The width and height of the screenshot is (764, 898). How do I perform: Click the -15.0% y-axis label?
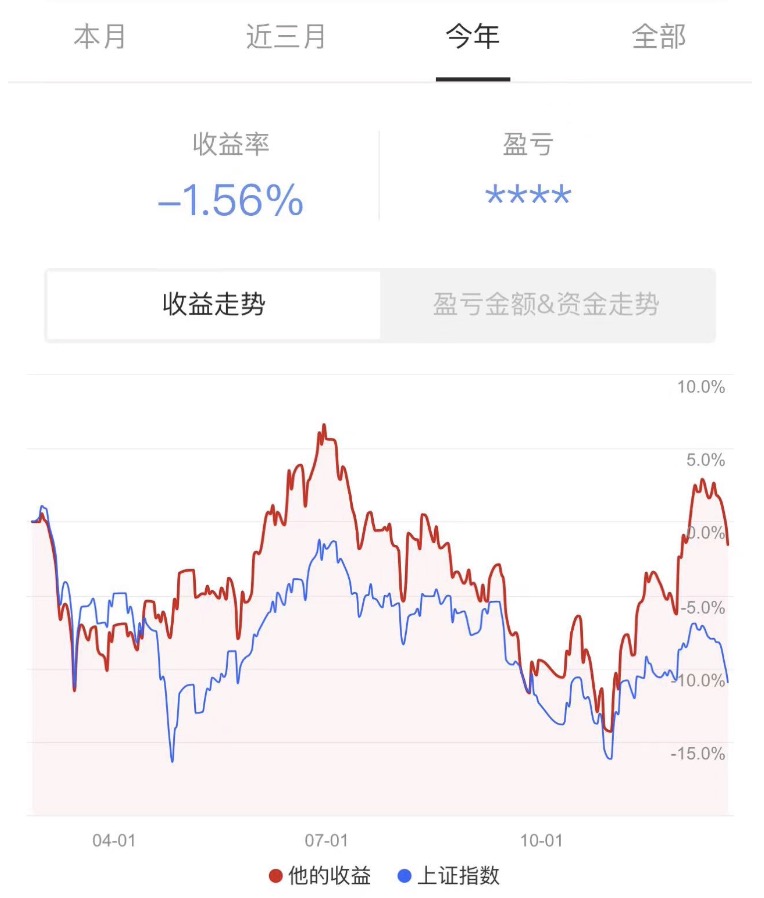point(697,754)
